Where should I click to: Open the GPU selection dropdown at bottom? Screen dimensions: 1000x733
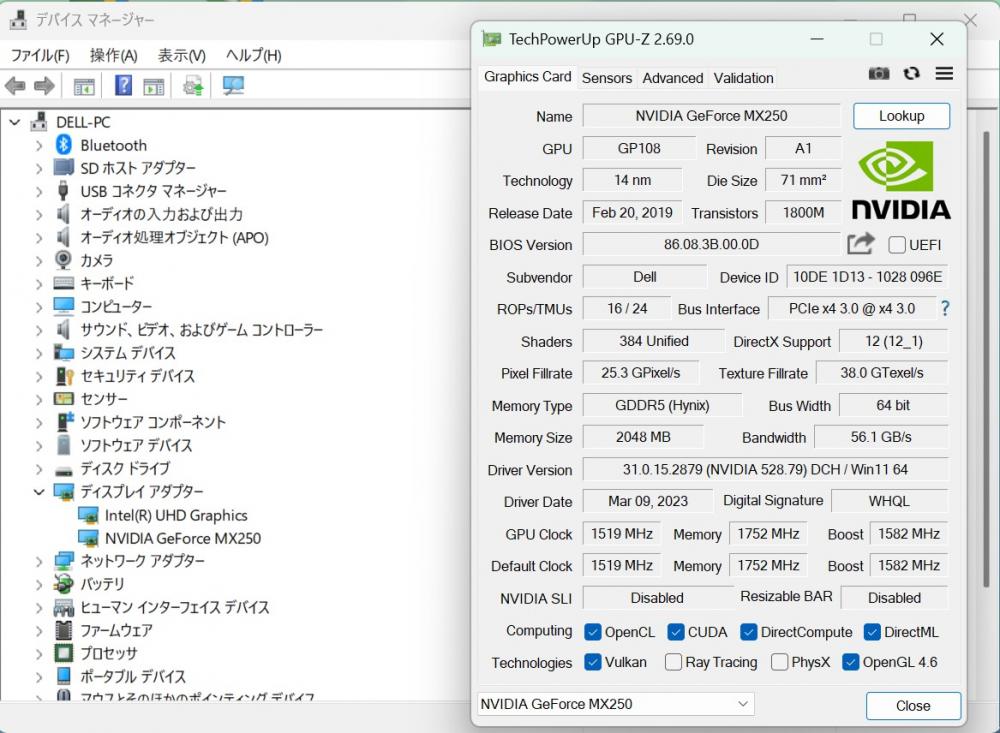click(x=615, y=704)
